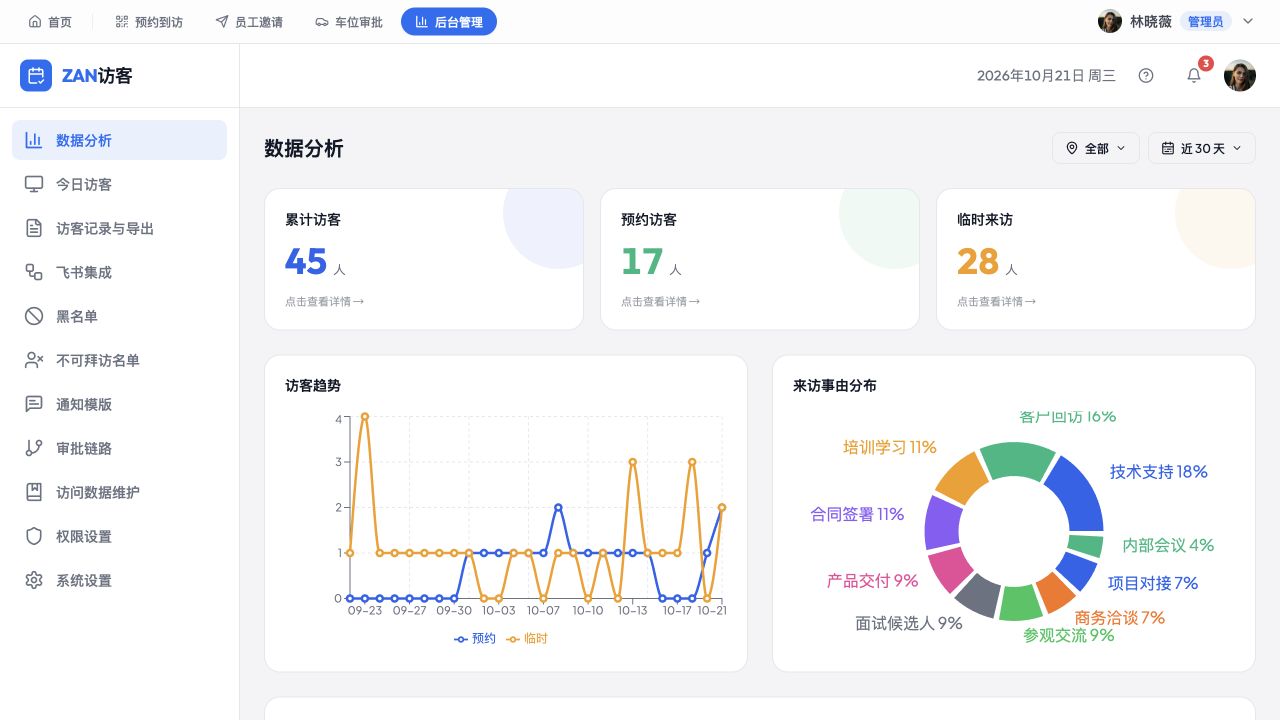Click the 技术支持 18% label
Viewport: 1280px width, 720px height.
[1158, 471]
